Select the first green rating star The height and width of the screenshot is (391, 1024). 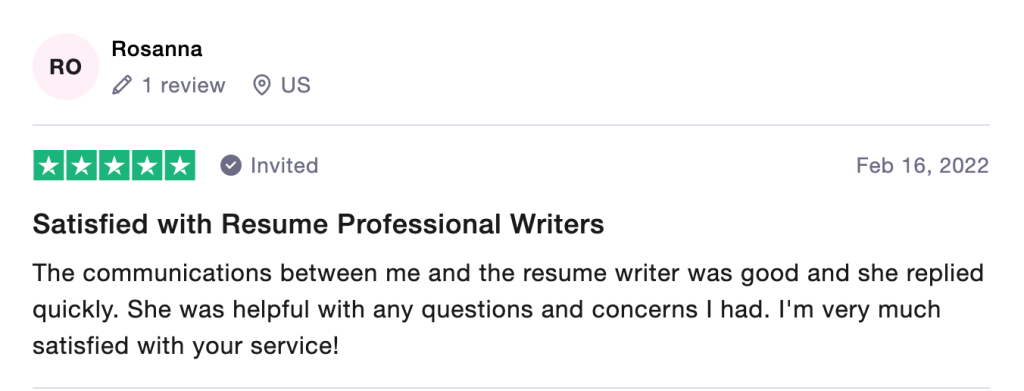click(48, 165)
